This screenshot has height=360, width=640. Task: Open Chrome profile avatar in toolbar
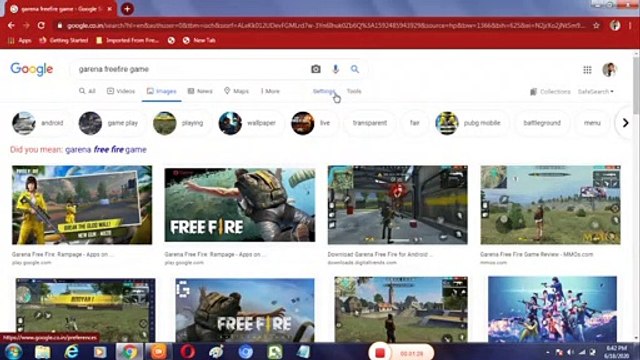(x=615, y=26)
